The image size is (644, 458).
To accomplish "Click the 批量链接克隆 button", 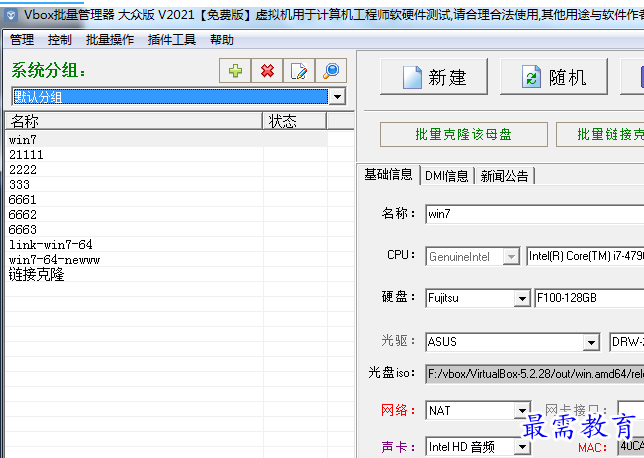I will coord(600,134).
